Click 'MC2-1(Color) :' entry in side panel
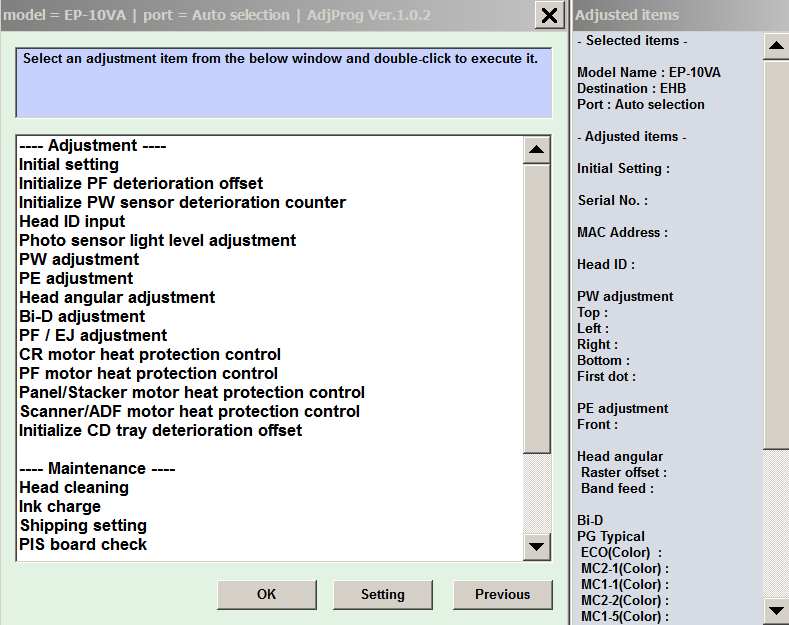 point(624,569)
